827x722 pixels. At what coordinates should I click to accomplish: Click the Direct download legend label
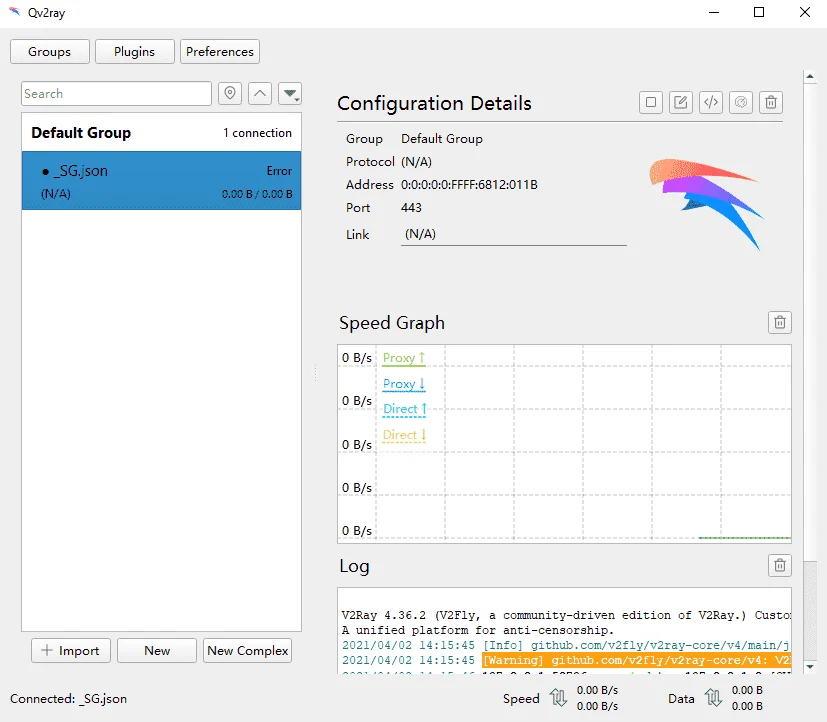[x=404, y=435]
